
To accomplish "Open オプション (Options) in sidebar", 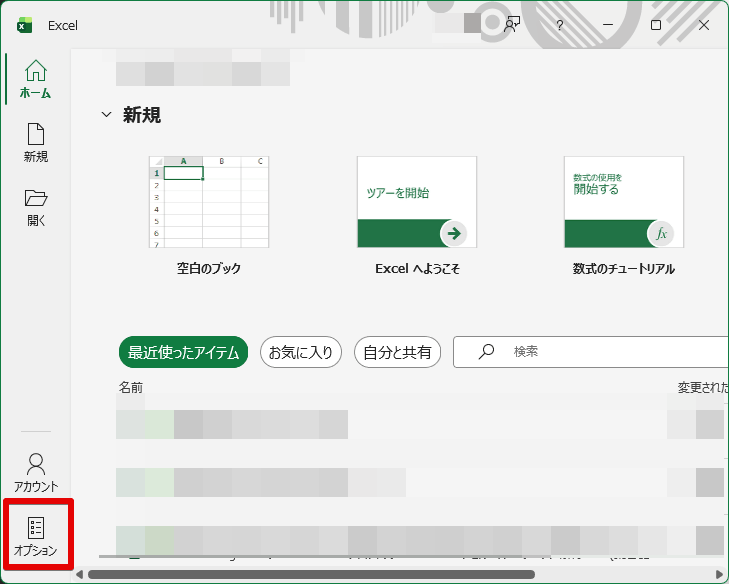I will tap(36, 536).
